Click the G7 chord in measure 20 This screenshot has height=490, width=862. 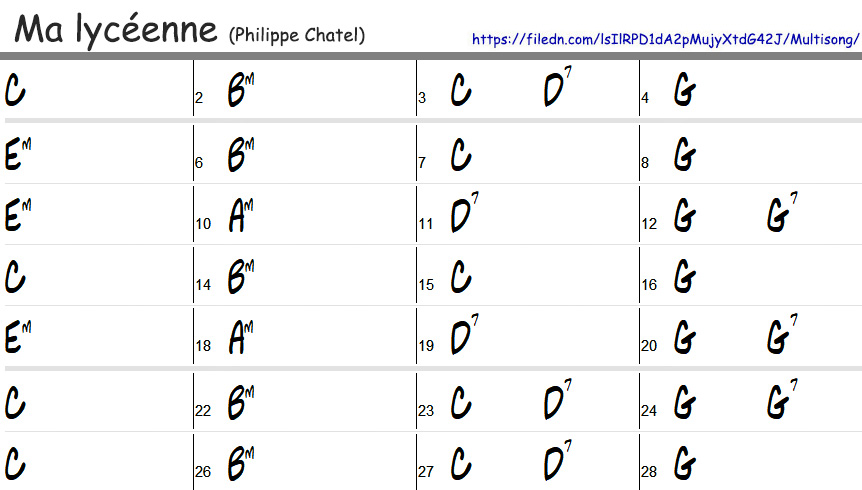(781, 336)
